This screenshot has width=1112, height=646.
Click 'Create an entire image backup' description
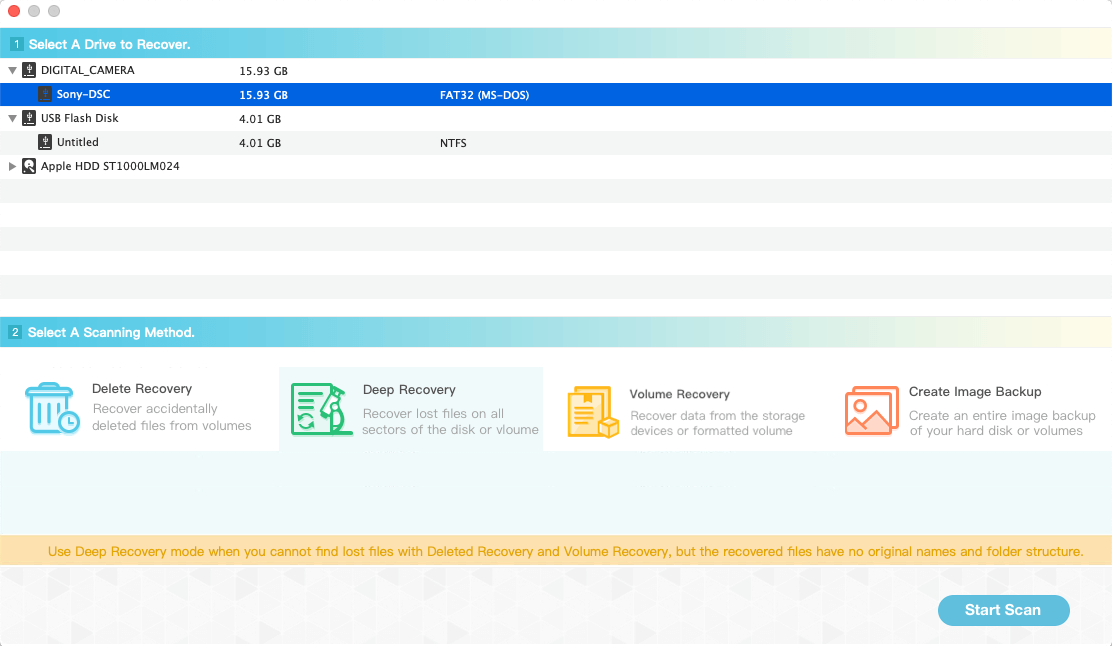coord(1002,423)
